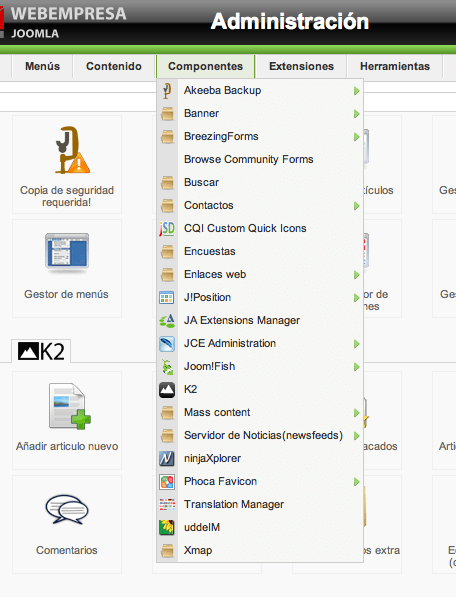Click the WEBEMPRESA JOOMLA logo
Viewport: 456px width, 597px height.
click(x=64, y=22)
